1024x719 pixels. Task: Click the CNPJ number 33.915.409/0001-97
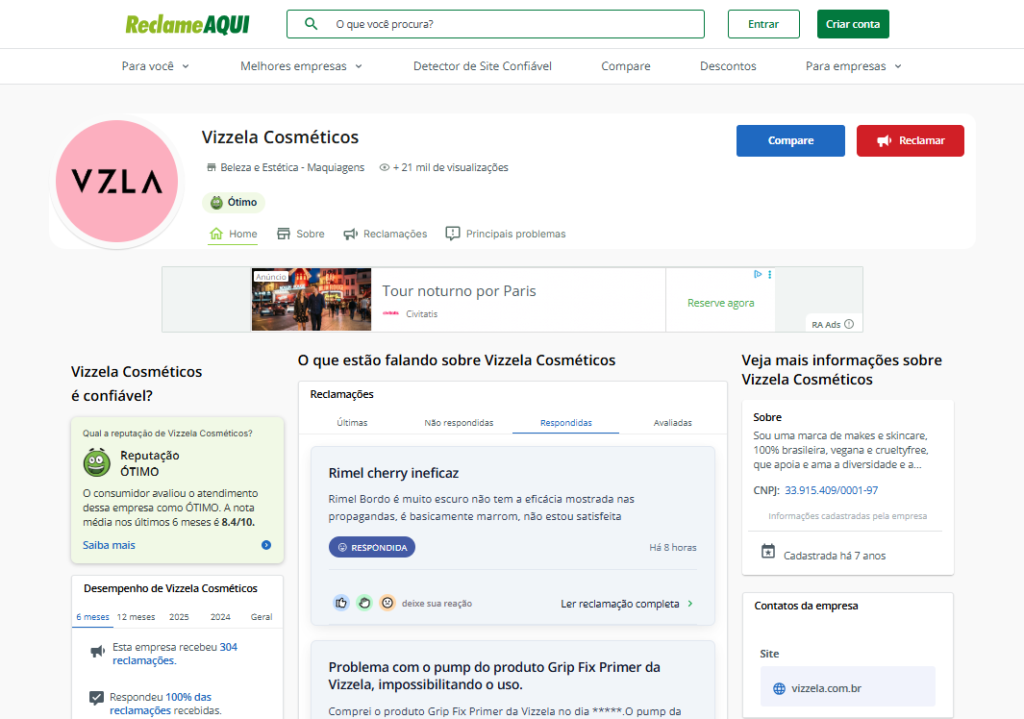tap(831, 490)
